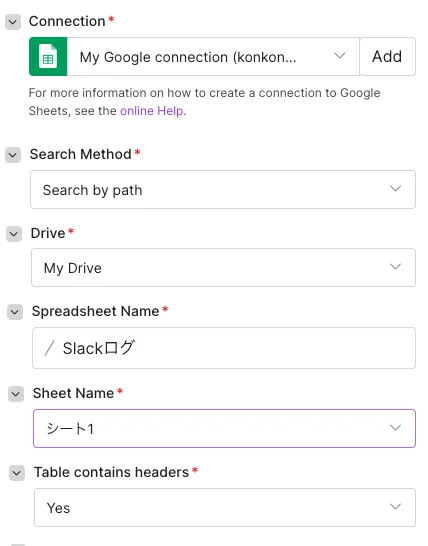Viewport: 428px width, 546px height.
Task: Open the Search by path dropdown
Action: 223,189
